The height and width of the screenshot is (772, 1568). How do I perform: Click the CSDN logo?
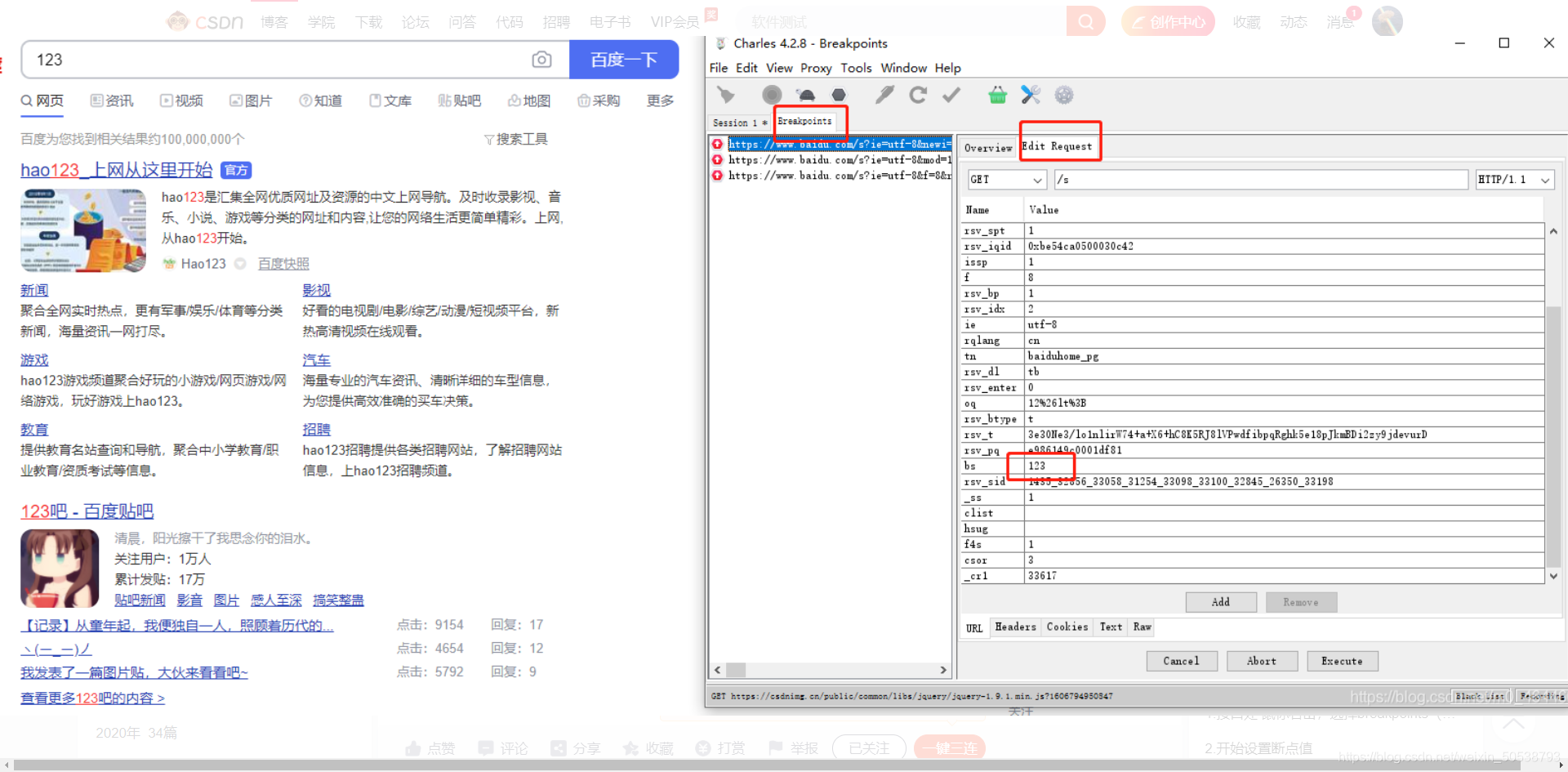[x=205, y=22]
